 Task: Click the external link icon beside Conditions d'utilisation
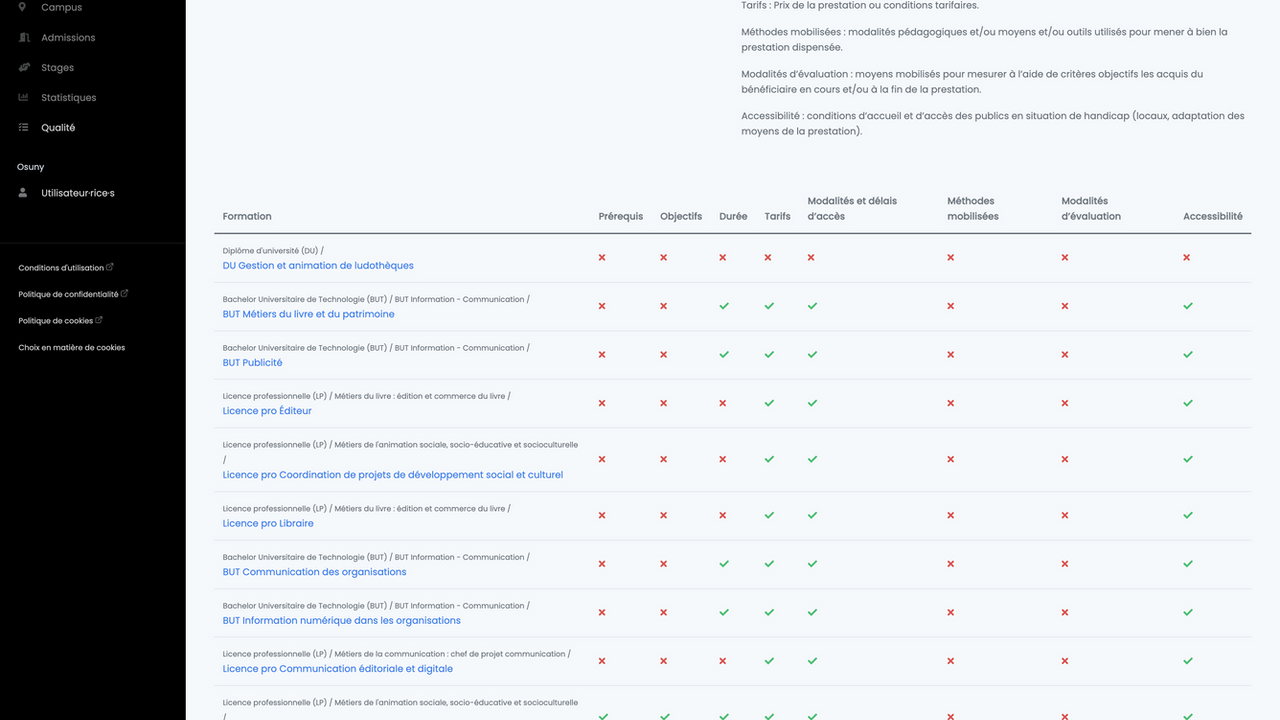coord(110,267)
